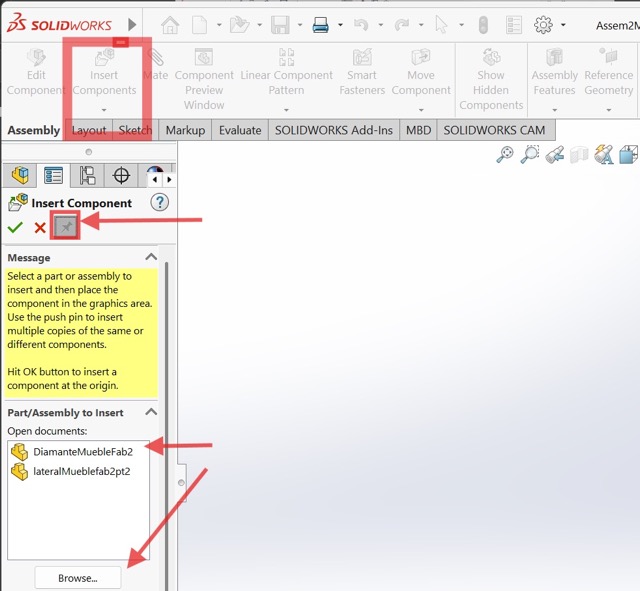This screenshot has width=640, height=591.
Task: Open View Orientation cube icon
Action: (628, 154)
